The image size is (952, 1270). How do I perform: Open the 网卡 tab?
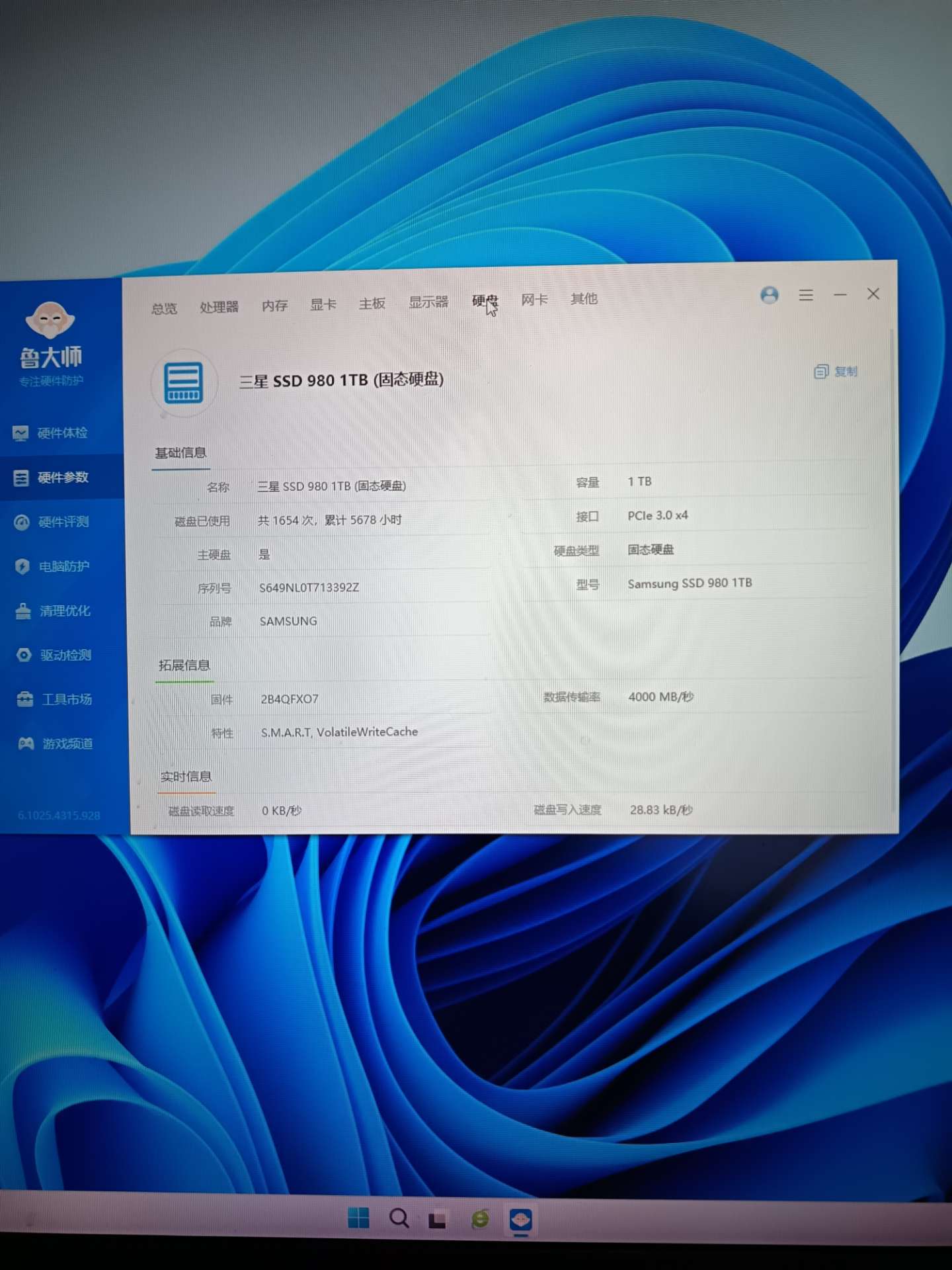[x=534, y=300]
